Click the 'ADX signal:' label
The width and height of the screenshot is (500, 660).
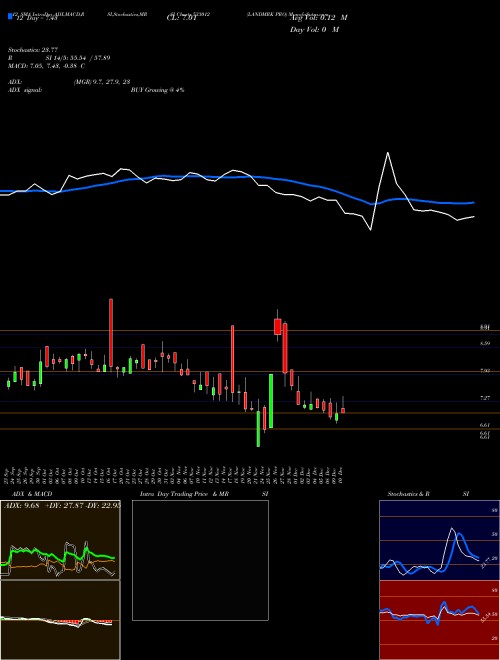click(25, 90)
